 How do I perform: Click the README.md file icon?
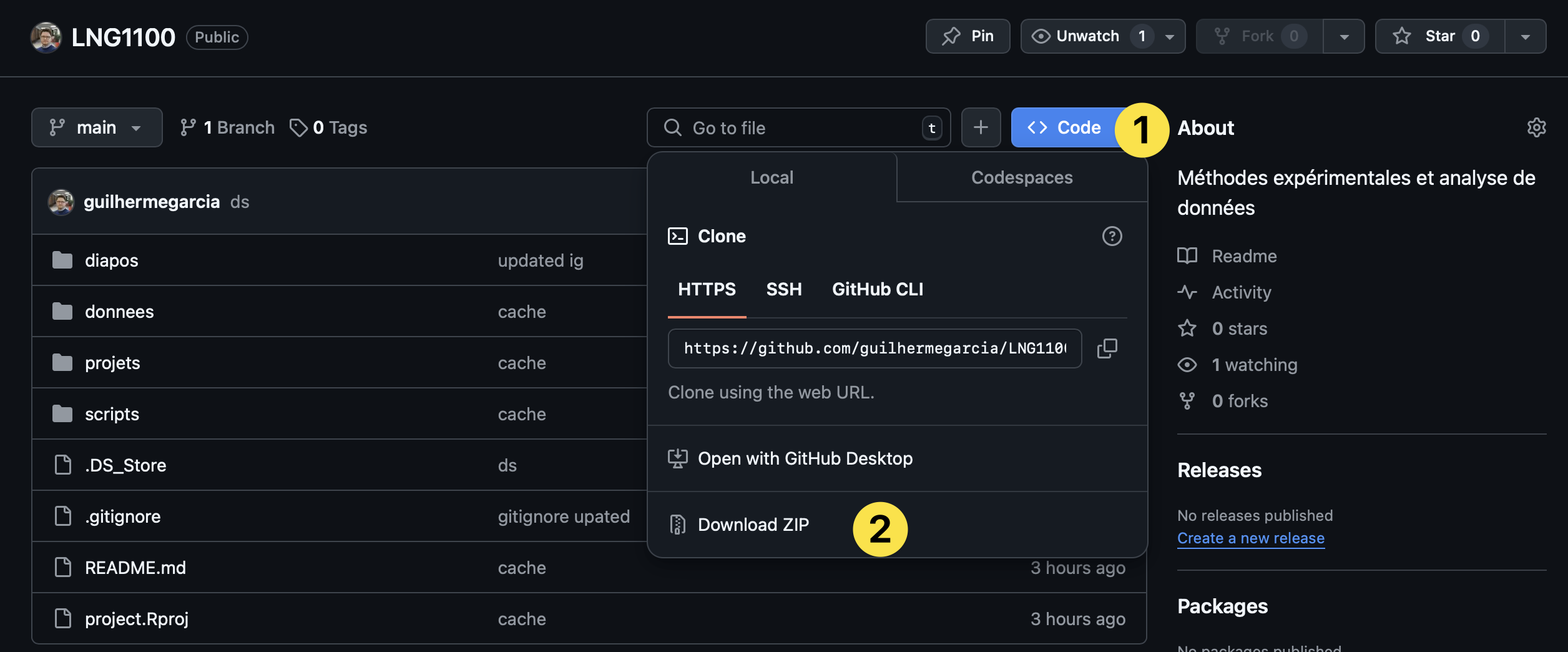[62, 567]
